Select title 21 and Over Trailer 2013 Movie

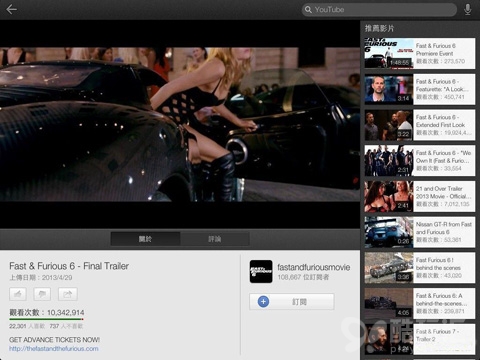pyautogui.click(x=443, y=192)
